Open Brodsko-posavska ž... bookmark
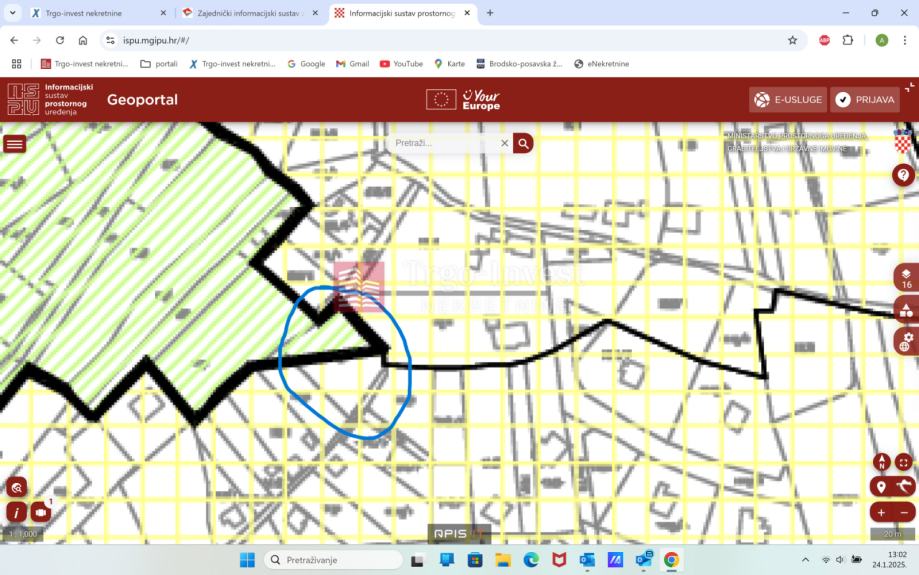The width and height of the screenshot is (919, 575). (519, 64)
